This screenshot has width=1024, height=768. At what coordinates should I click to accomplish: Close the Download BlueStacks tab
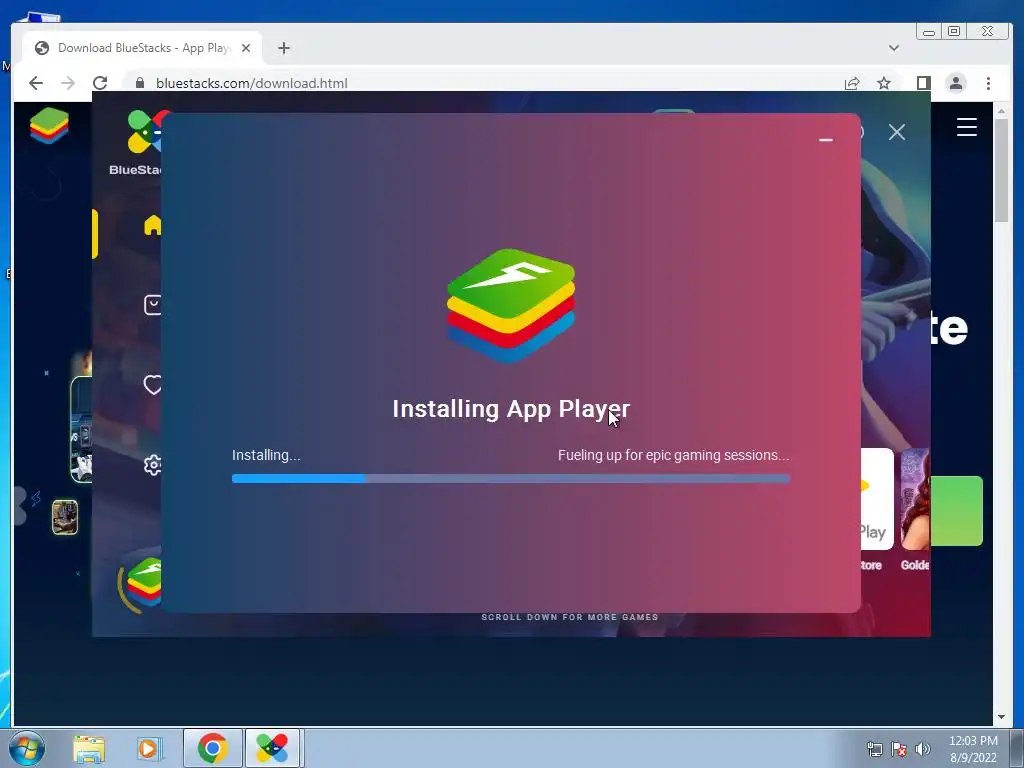coord(246,48)
